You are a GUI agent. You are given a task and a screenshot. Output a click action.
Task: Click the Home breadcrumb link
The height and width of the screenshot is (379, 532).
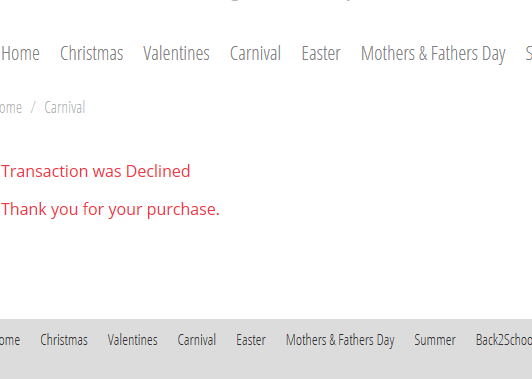click(x=11, y=108)
